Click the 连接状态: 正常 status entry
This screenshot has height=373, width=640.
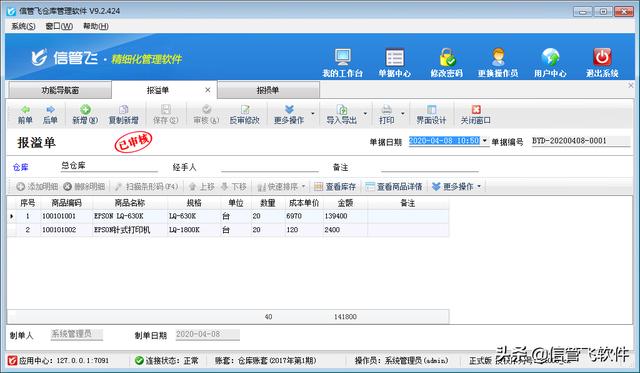pyautogui.click(x=167, y=360)
